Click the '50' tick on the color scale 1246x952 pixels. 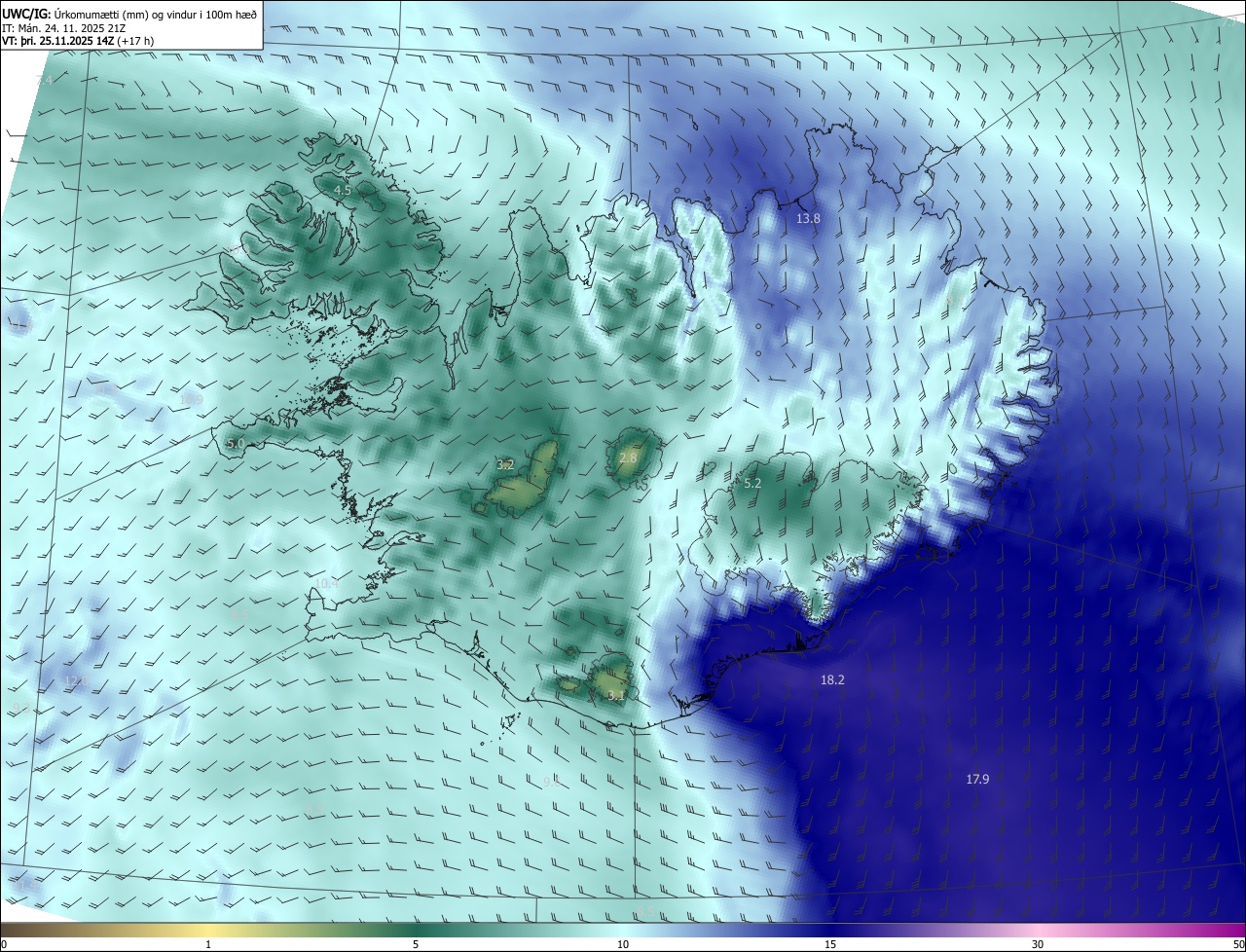click(x=1238, y=944)
